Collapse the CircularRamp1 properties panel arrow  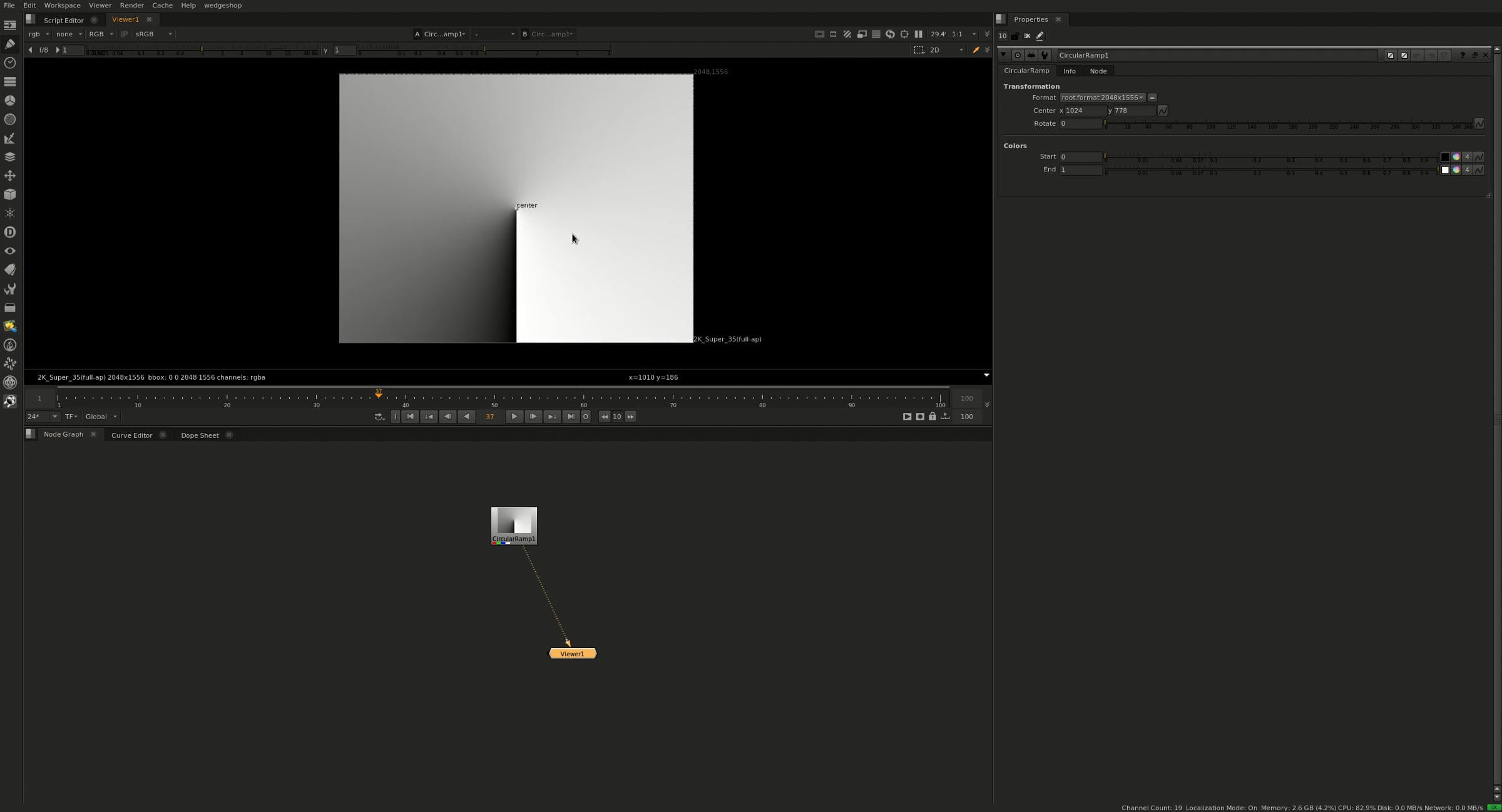1003,55
